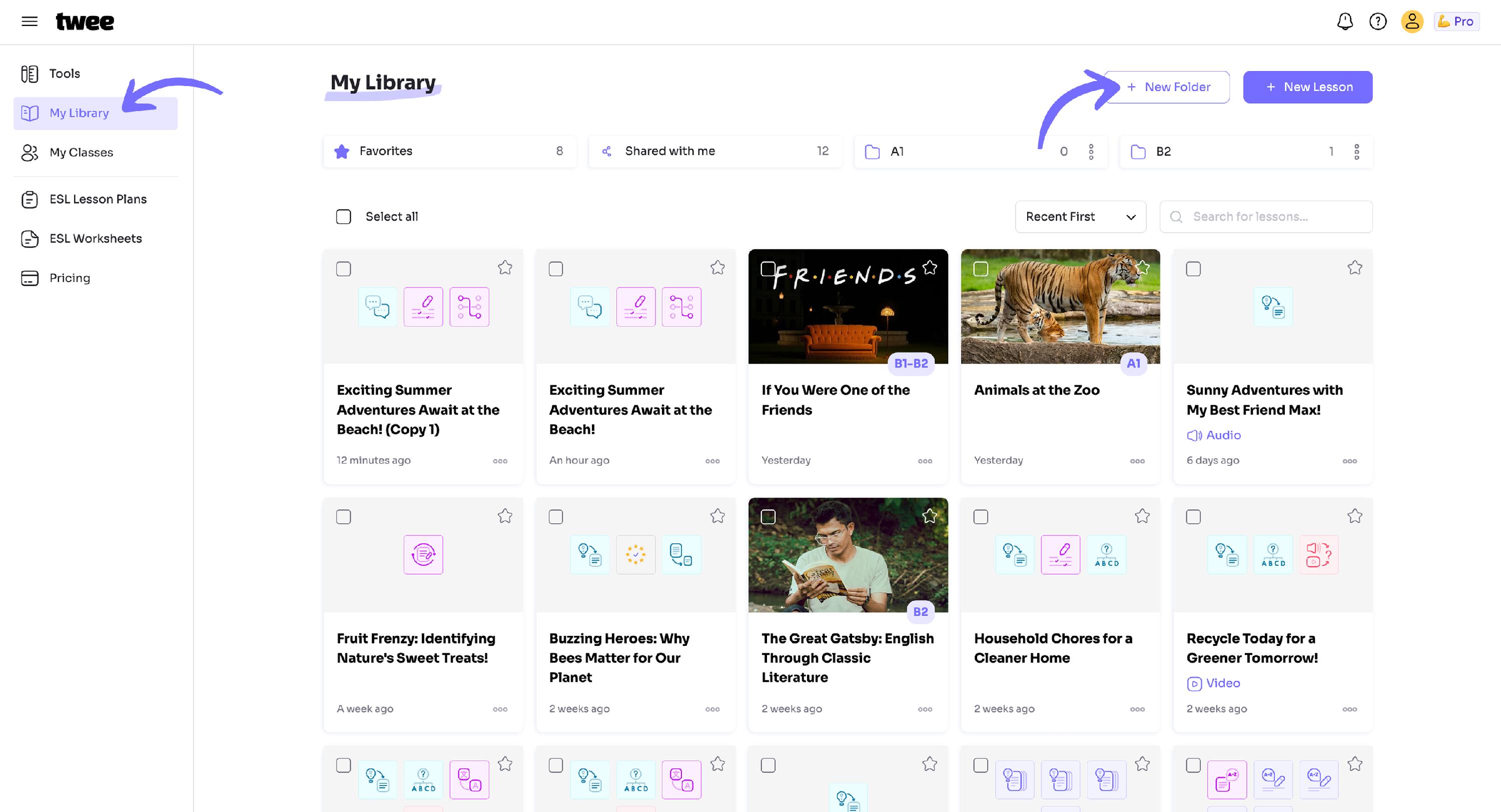
Task: Select checkbox on Household Chores lesson
Action: coord(981,517)
